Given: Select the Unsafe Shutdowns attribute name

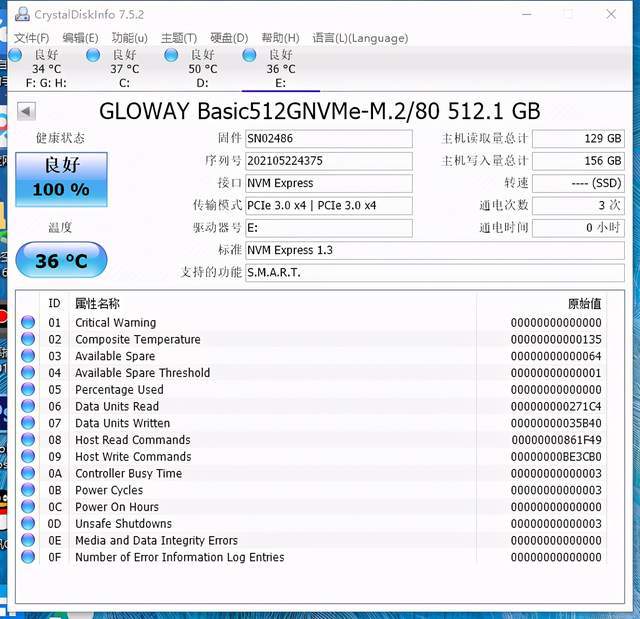Looking at the screenshot, I should pyautogui.click(x=123, y=524).
